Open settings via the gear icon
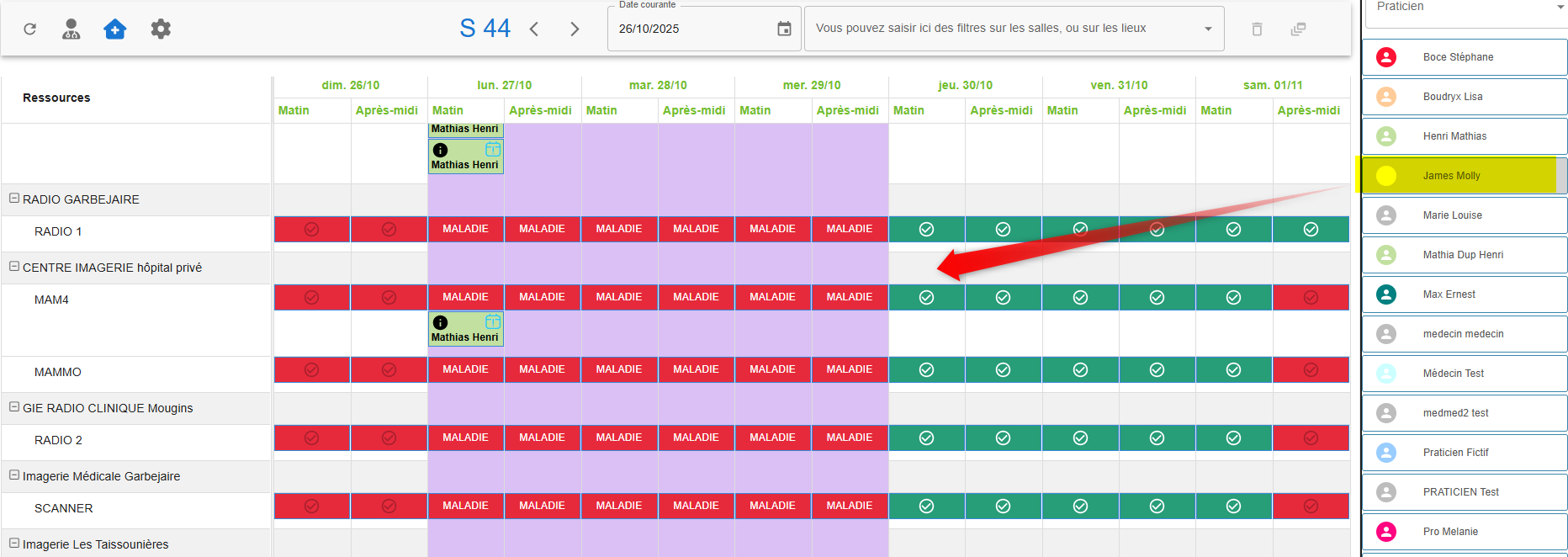Screen dimensions: 1568x557 coord(161,29)
